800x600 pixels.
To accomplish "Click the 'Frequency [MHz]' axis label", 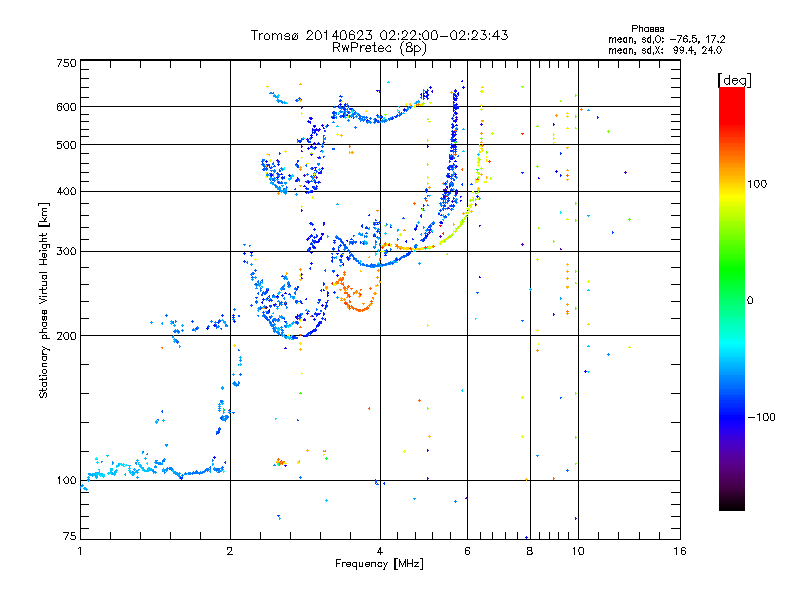I will (x=379, y=564).
